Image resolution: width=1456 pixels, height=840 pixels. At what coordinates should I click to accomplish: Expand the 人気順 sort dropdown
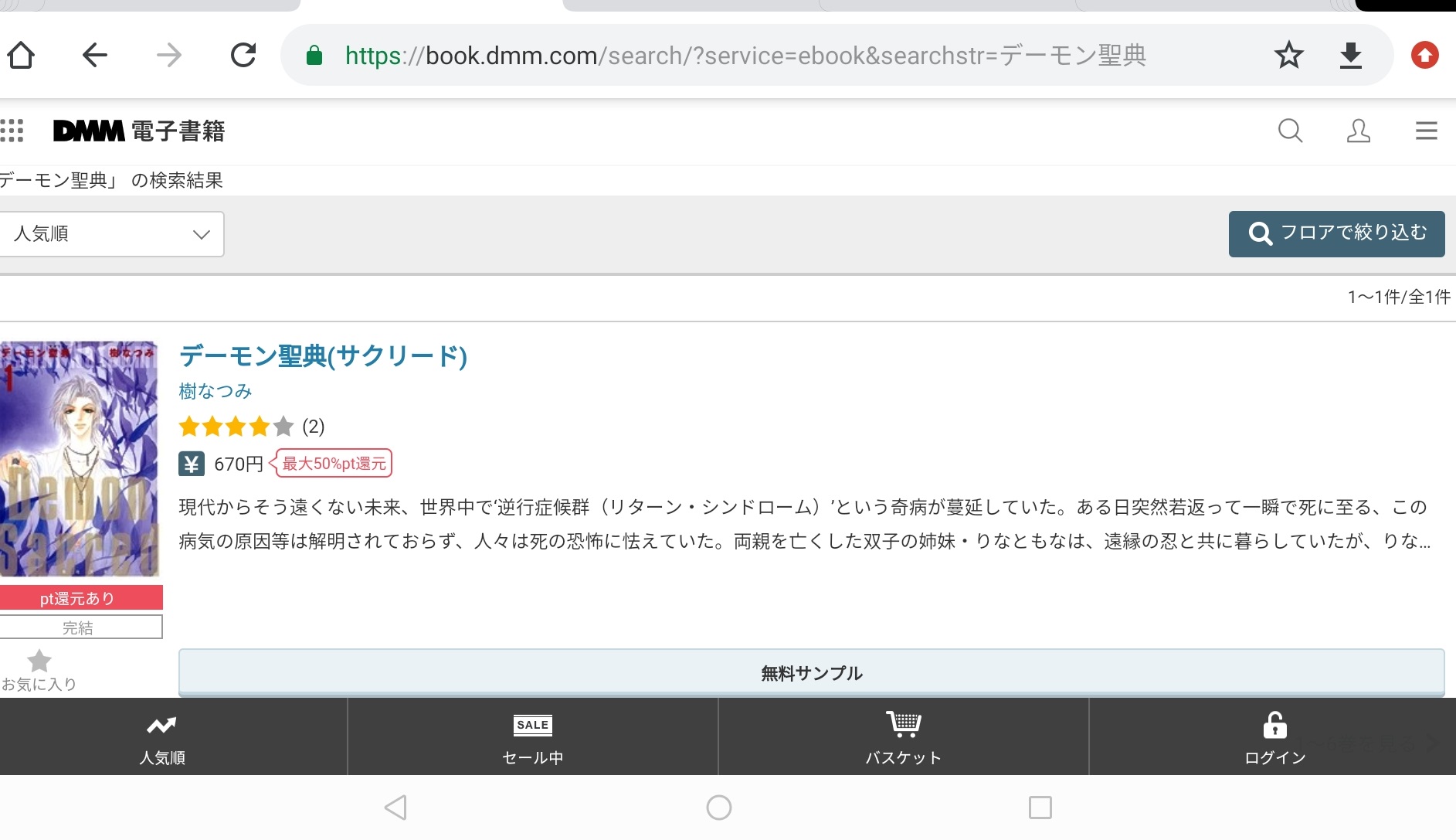coord(112,234)
